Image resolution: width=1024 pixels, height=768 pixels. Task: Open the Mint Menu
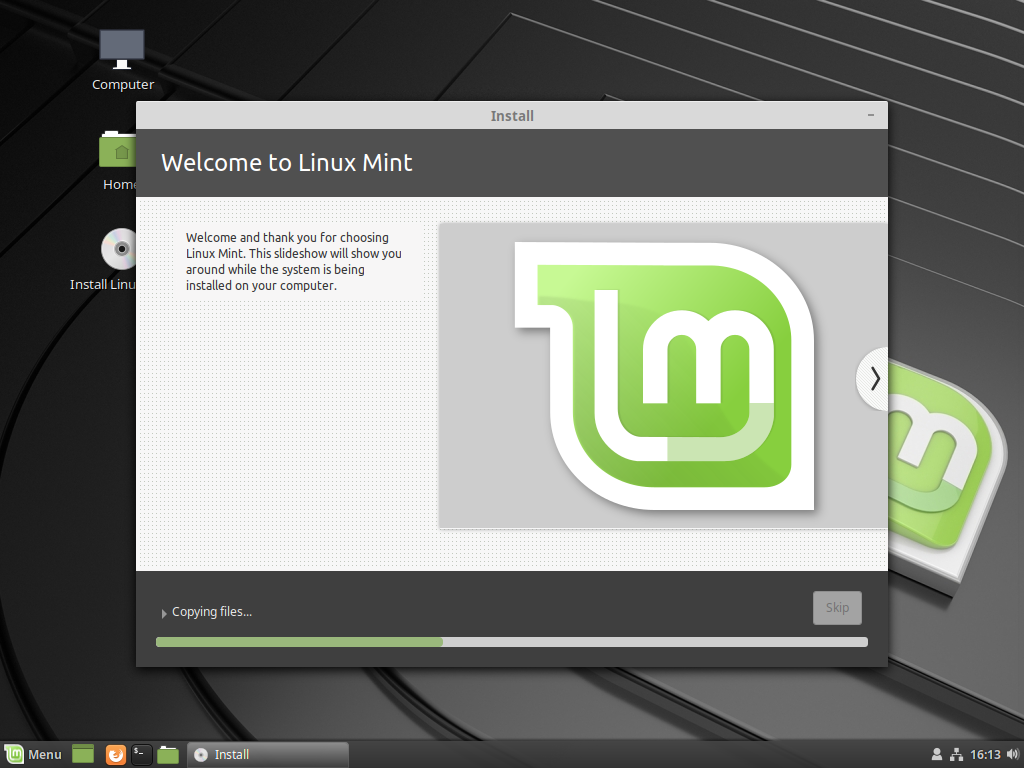click(33, 754)
